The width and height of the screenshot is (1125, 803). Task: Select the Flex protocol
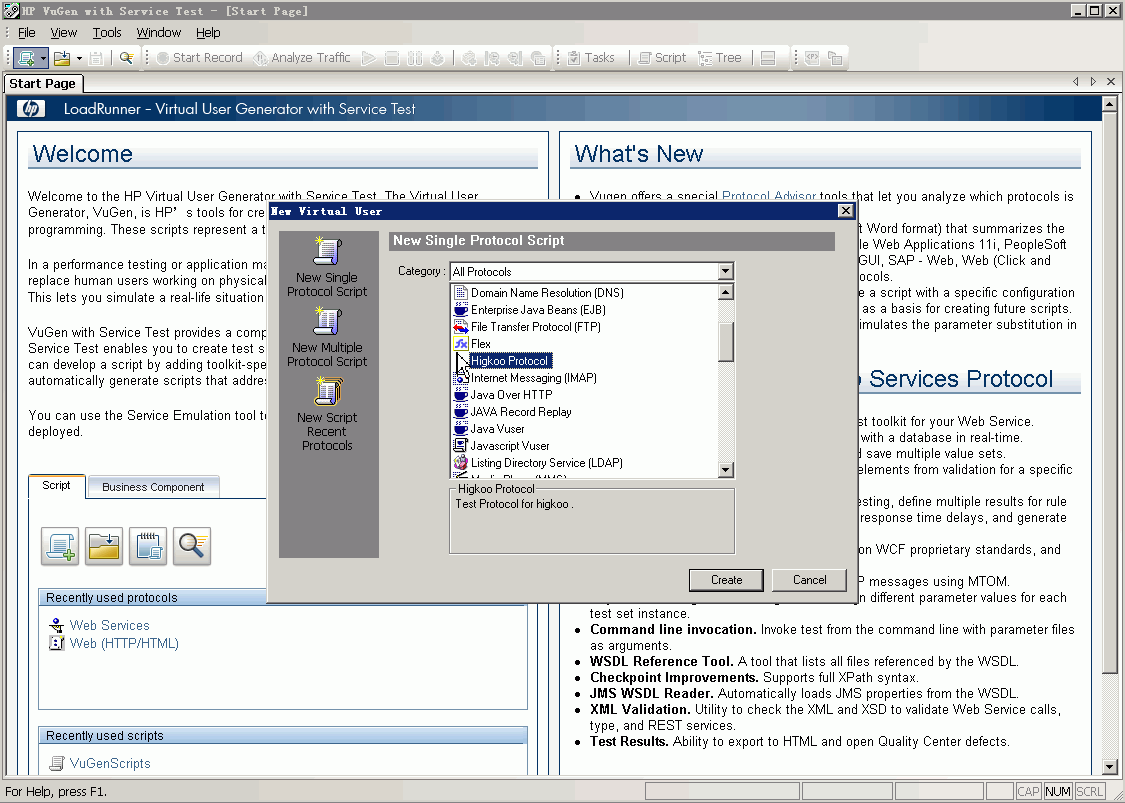[481, 344]
